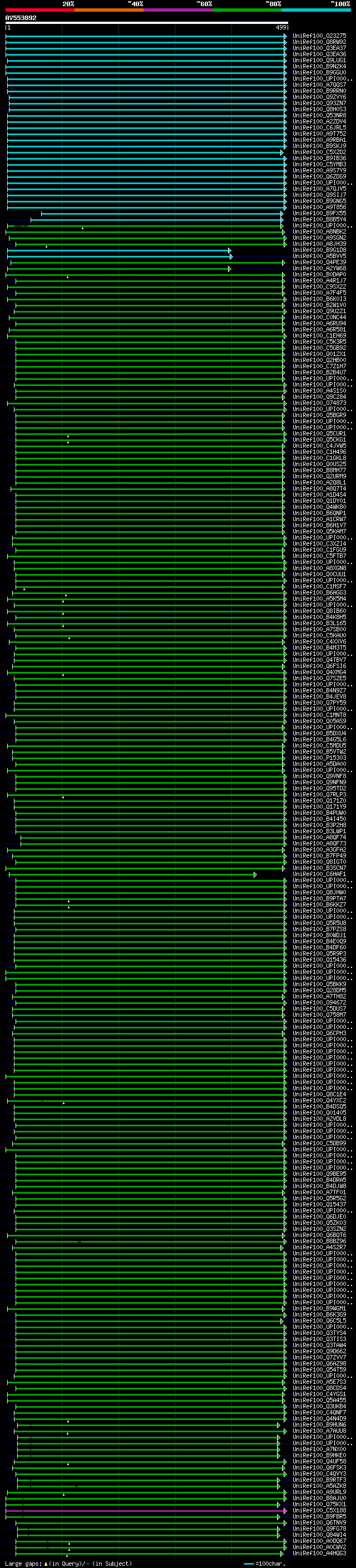Select the AV553892 query title
356x1568 pixels.
[21, 18]
